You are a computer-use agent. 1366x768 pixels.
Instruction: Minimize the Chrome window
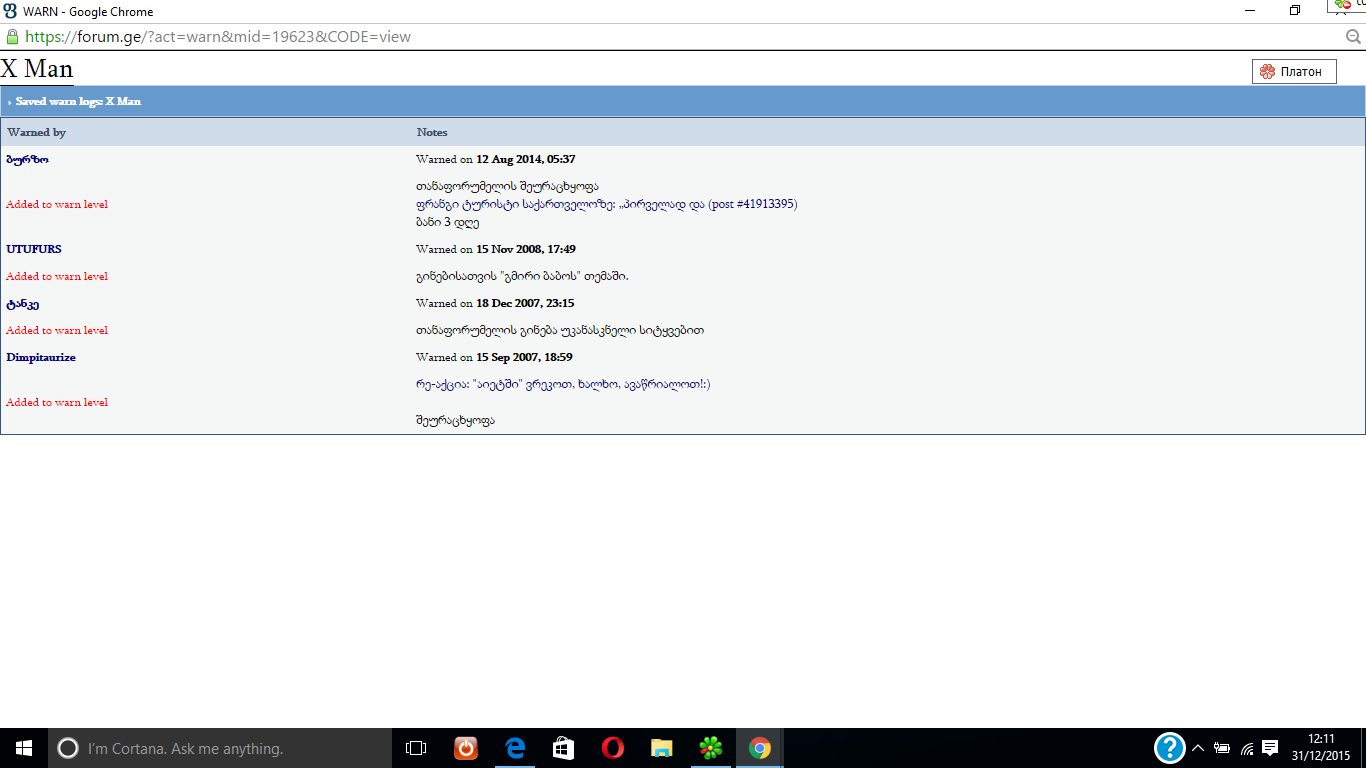tap(1249, 11)
